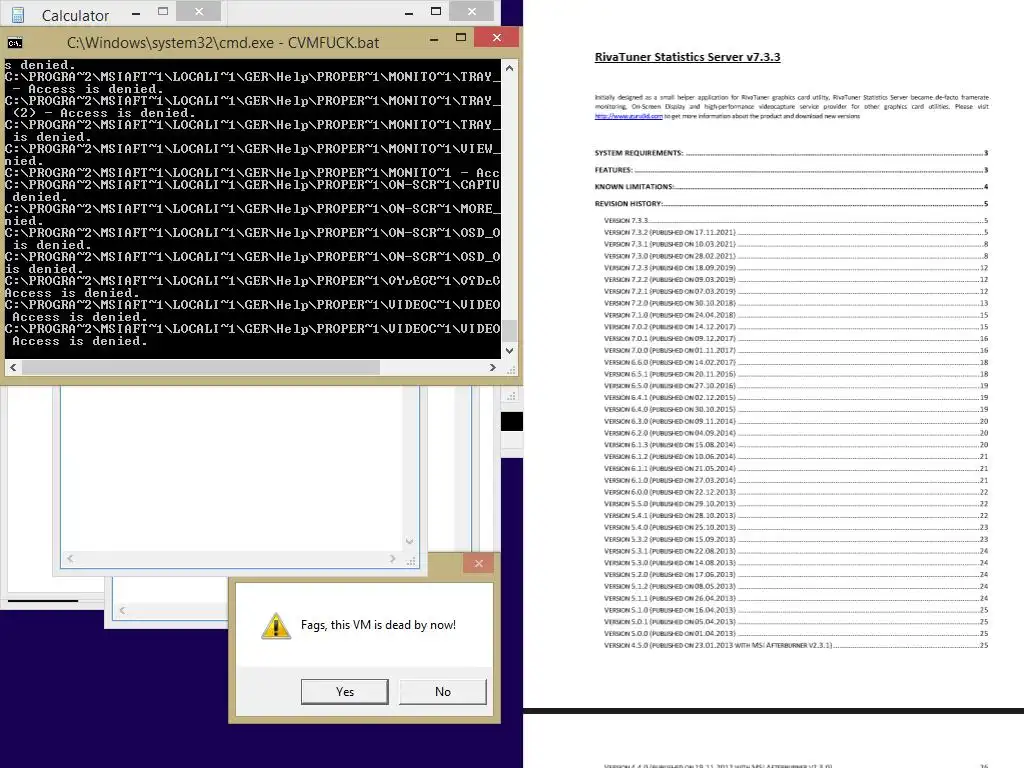Click No in the warning dialog

442,692
